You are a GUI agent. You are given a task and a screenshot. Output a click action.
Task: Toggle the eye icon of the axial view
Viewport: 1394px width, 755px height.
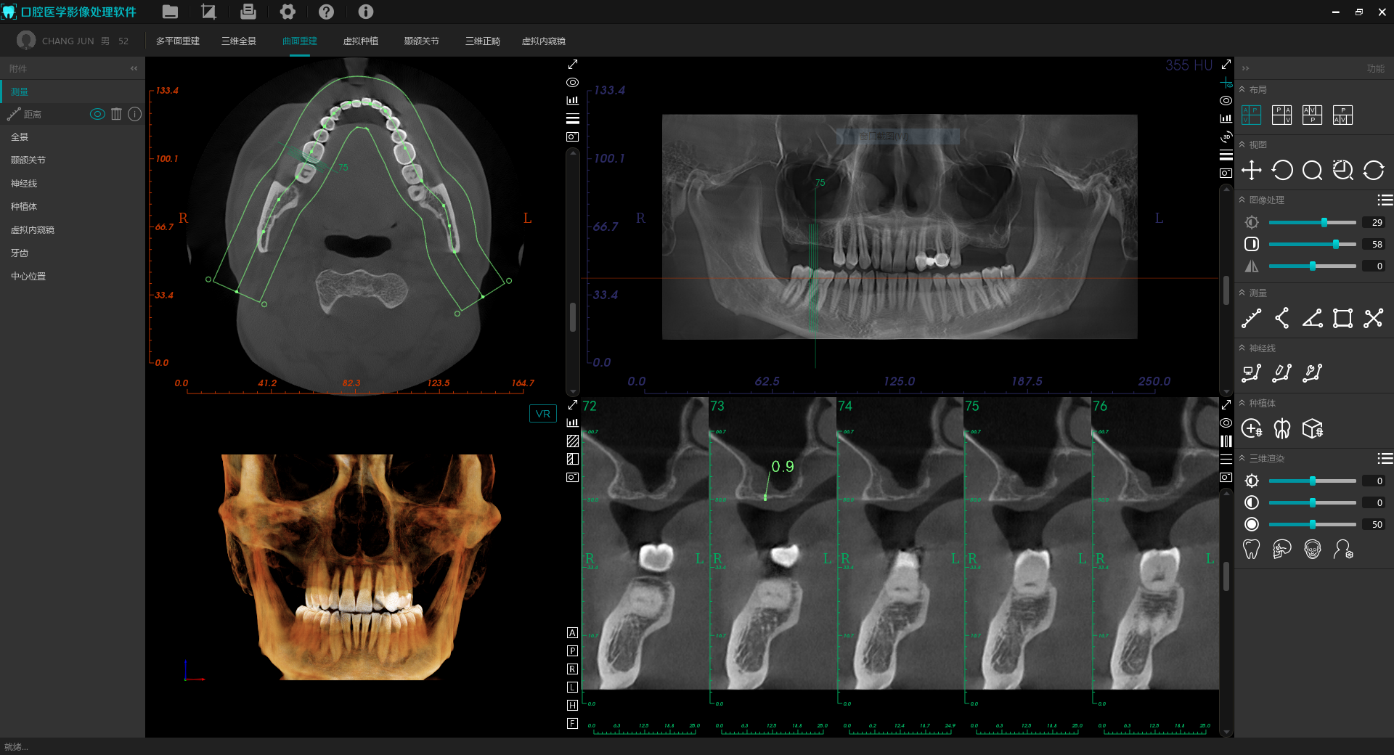573,82
